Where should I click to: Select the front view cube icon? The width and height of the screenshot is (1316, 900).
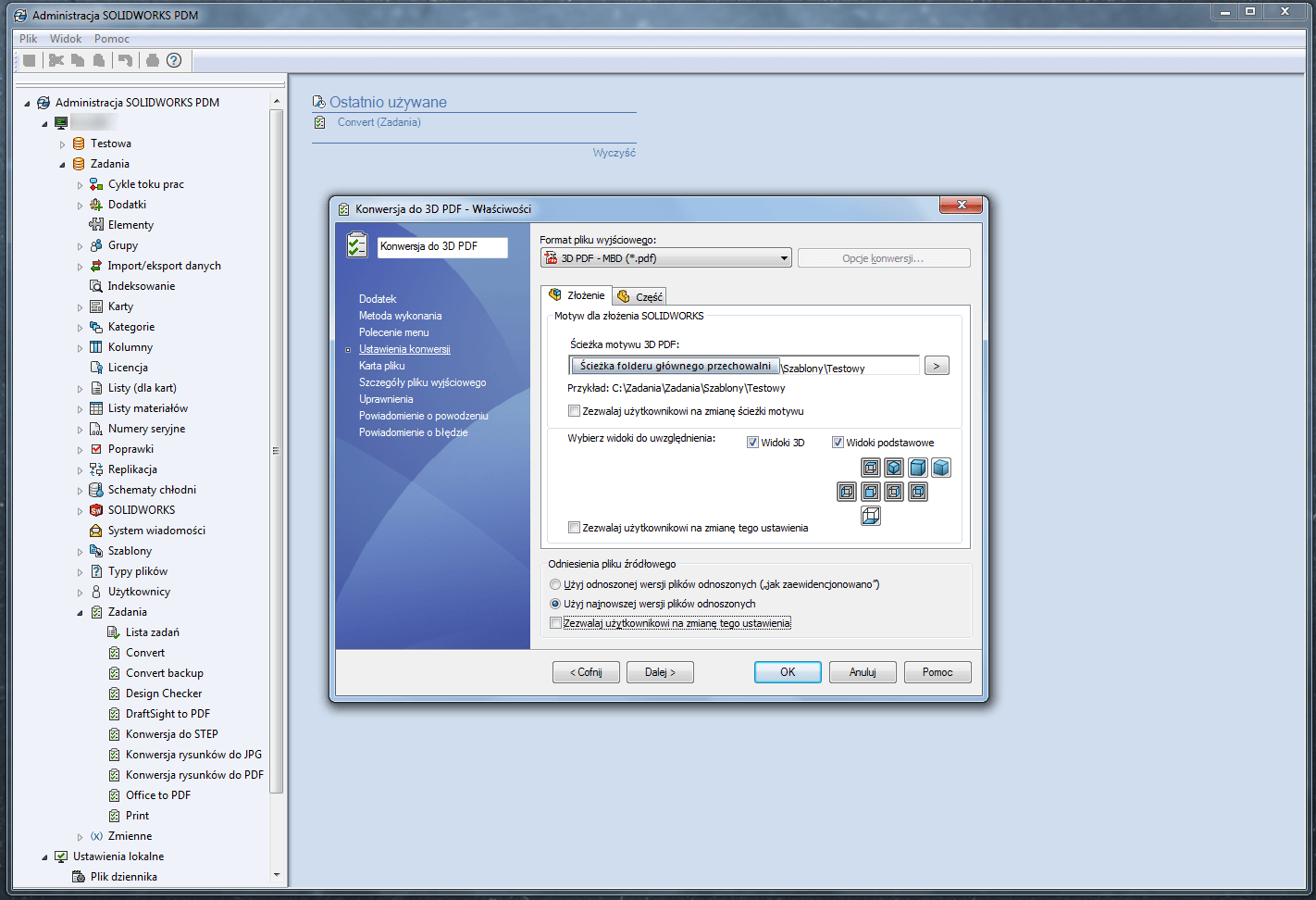point(870,492)
